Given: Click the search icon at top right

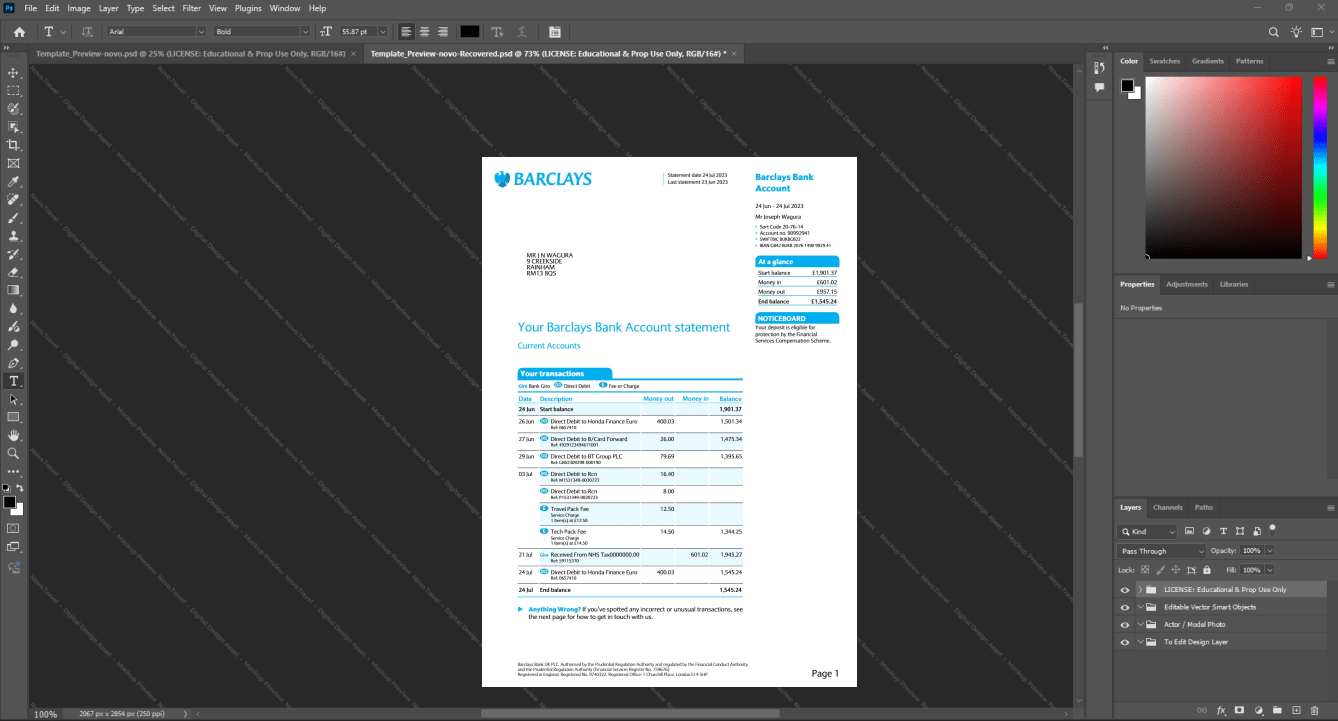Looking at the screenshot, I should [1274, 32].
